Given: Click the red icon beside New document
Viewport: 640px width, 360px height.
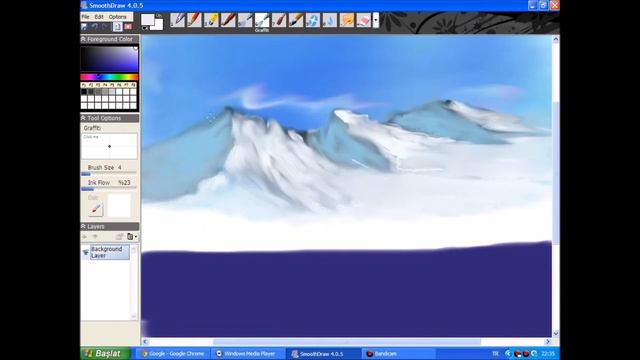Looking at the screenshot, I should click(128, 27).
